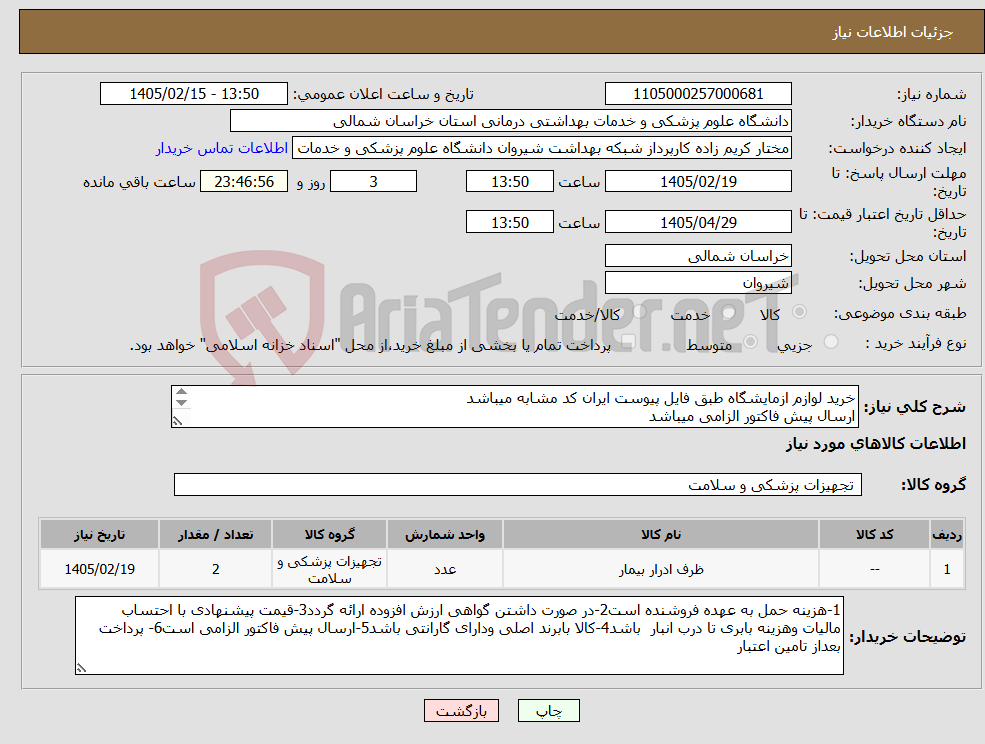
Task: Click the ردیف column header
Action: coord(947,534)
